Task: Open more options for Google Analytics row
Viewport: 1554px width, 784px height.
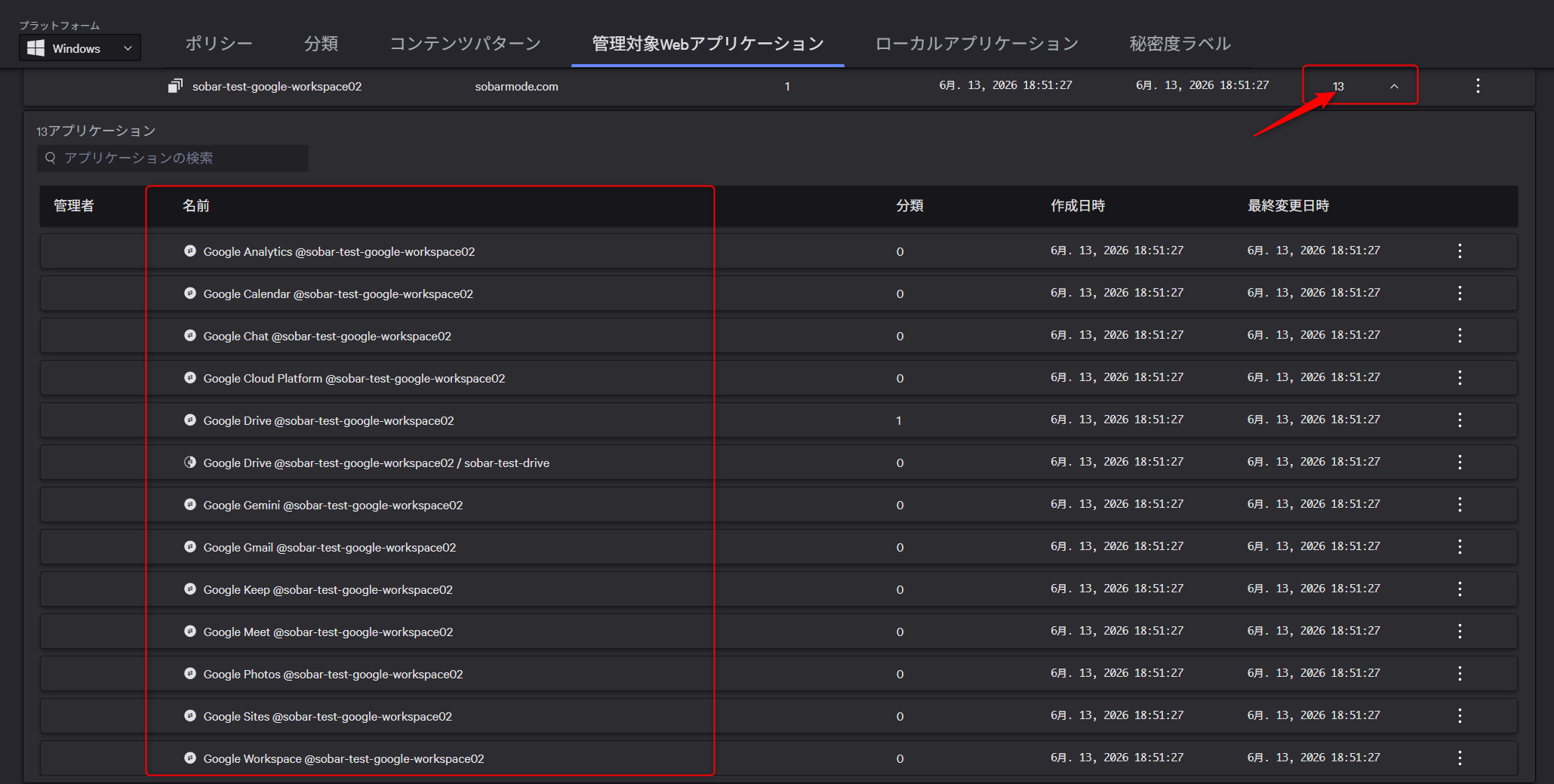Action: (x=1460, y=251)
